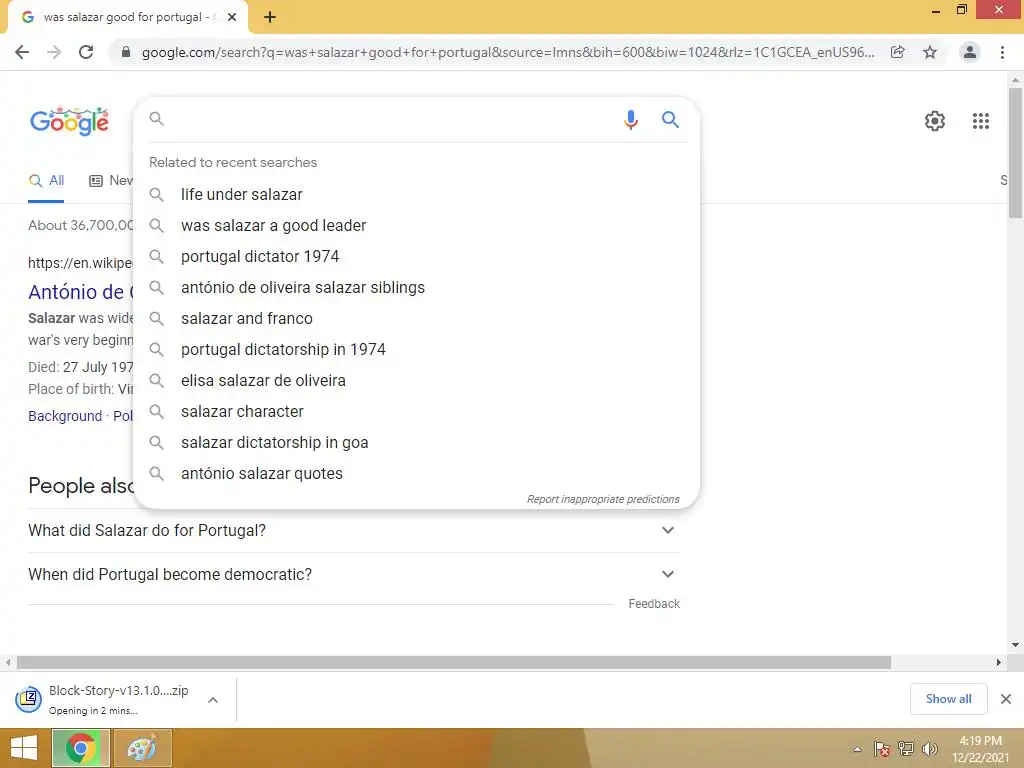Choose suggestion 'antónio salazar quotes'
1024x768 pixels.
point(416,473)
